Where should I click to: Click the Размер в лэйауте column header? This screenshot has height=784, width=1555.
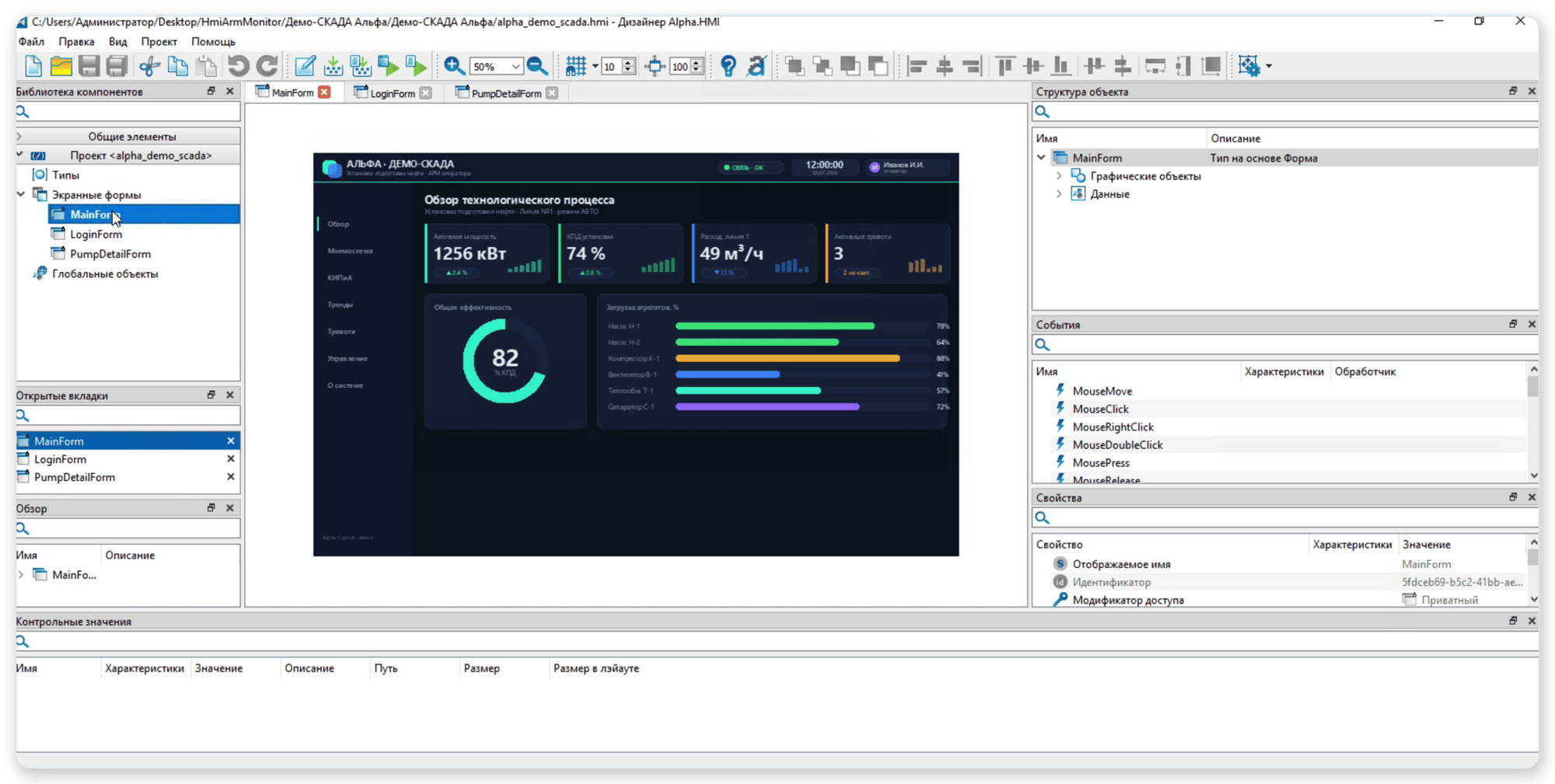point(596,668)
